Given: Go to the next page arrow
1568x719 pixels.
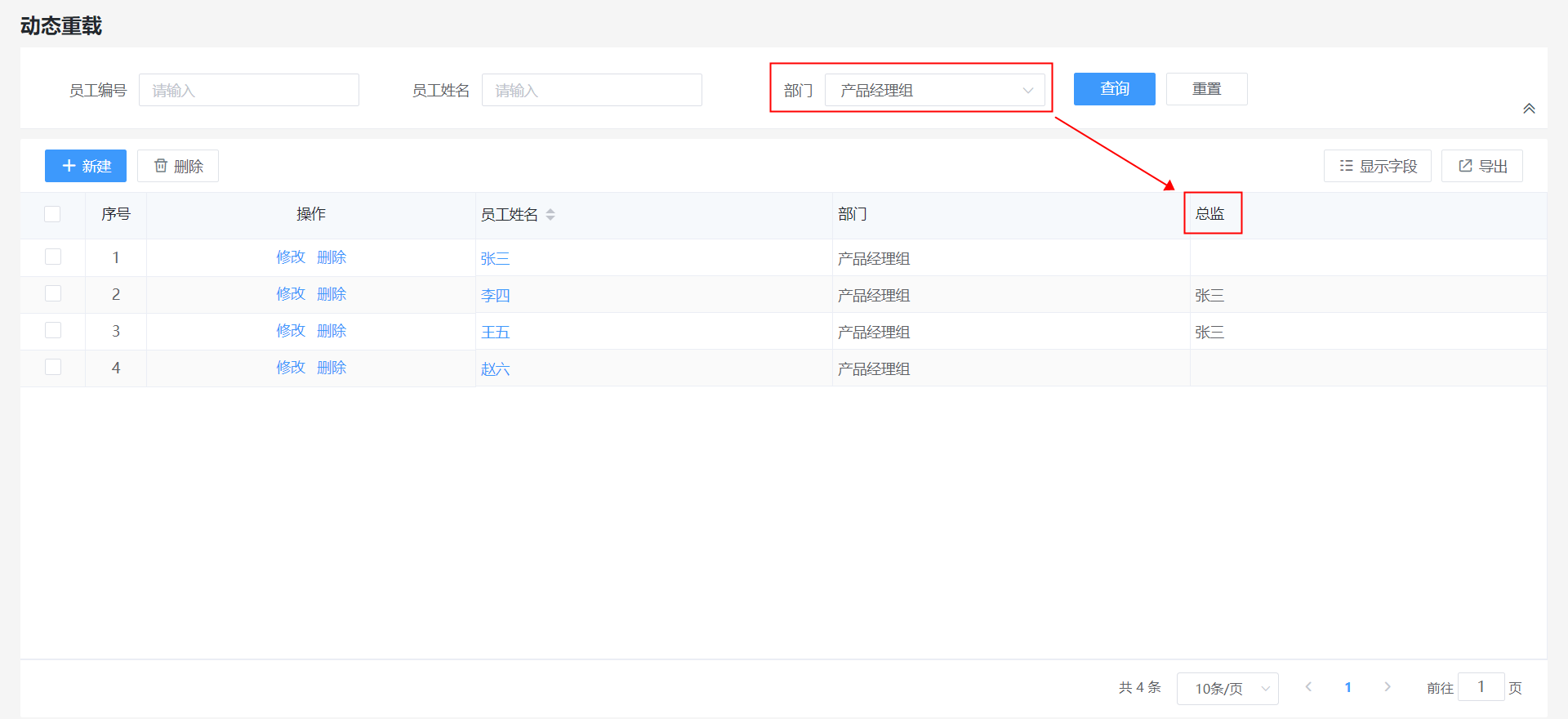Looking at the screenshot, I should tap(1387, 687).
